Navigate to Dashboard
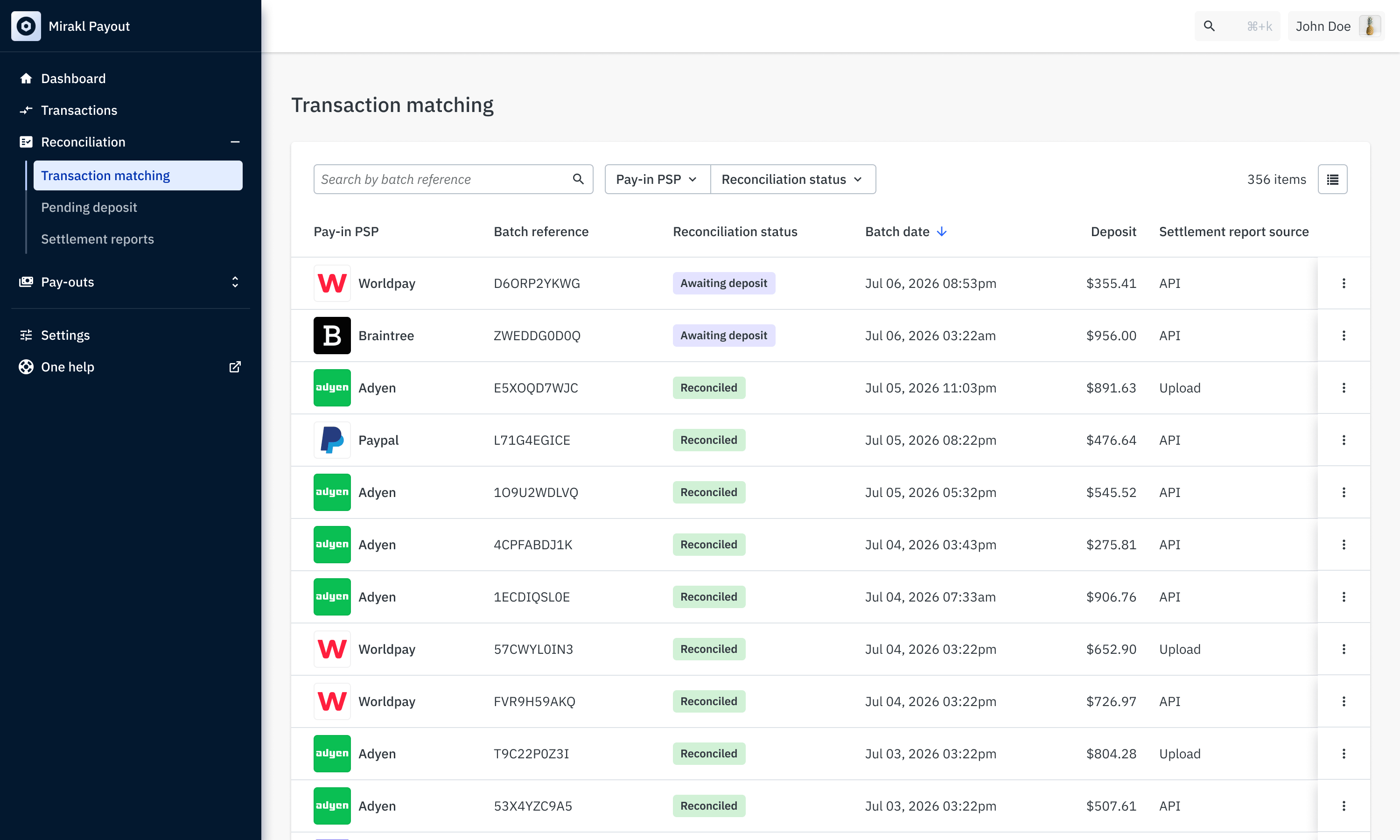 pyautogui.click(x=73, y=79)
